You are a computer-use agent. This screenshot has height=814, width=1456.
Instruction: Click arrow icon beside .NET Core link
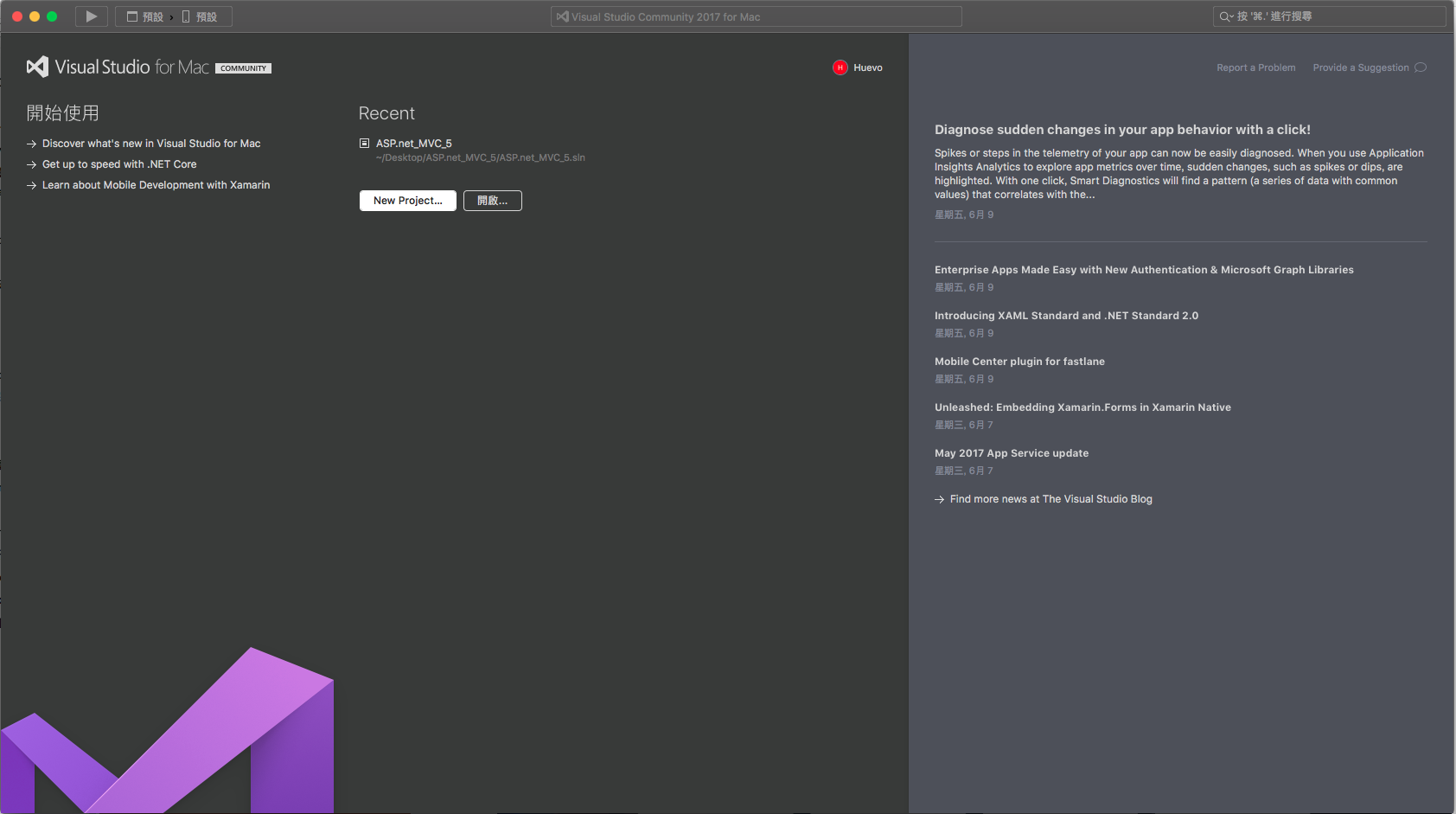(31, 164)
